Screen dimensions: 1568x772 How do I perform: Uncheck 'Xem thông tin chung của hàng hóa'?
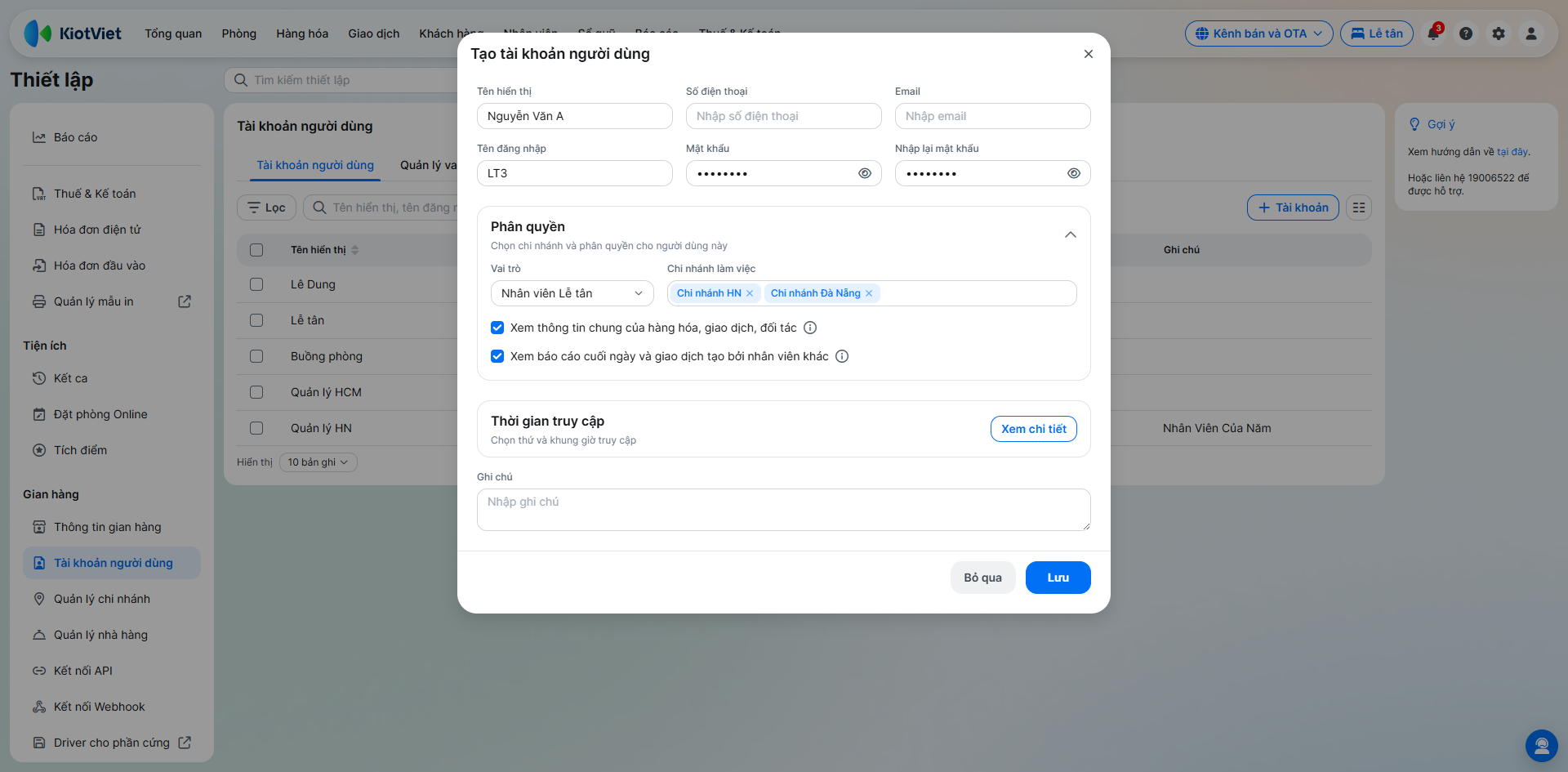click(497, 328)
